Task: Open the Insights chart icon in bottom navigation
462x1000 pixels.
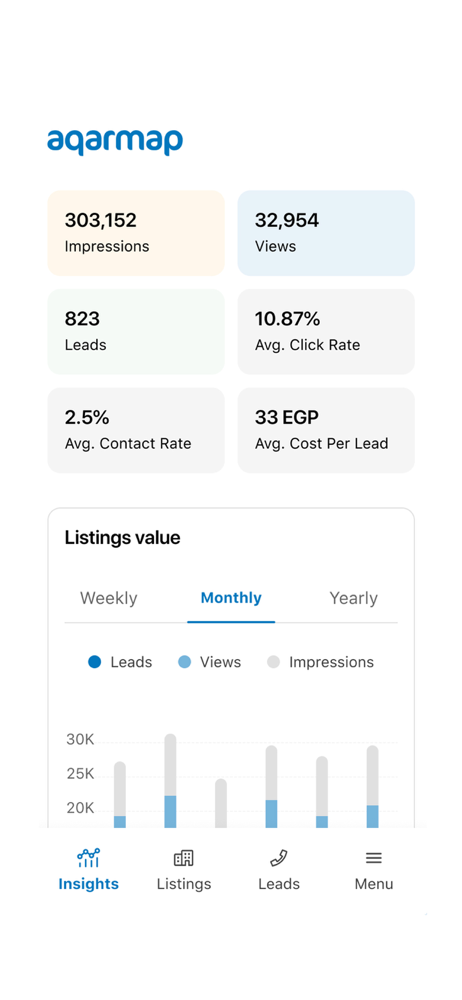Action: (x=88, y=858)
